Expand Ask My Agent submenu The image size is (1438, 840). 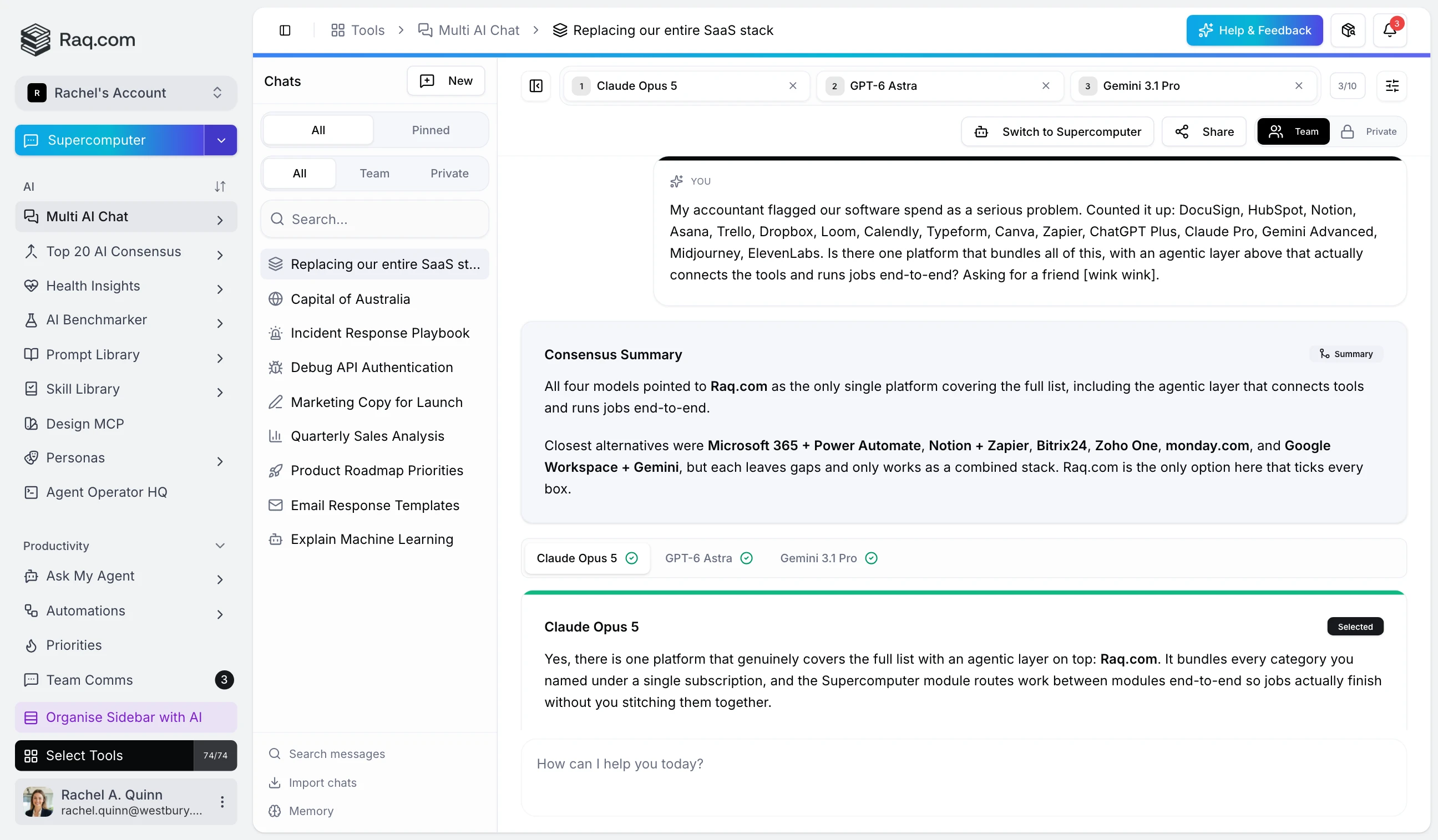point(220,579)
